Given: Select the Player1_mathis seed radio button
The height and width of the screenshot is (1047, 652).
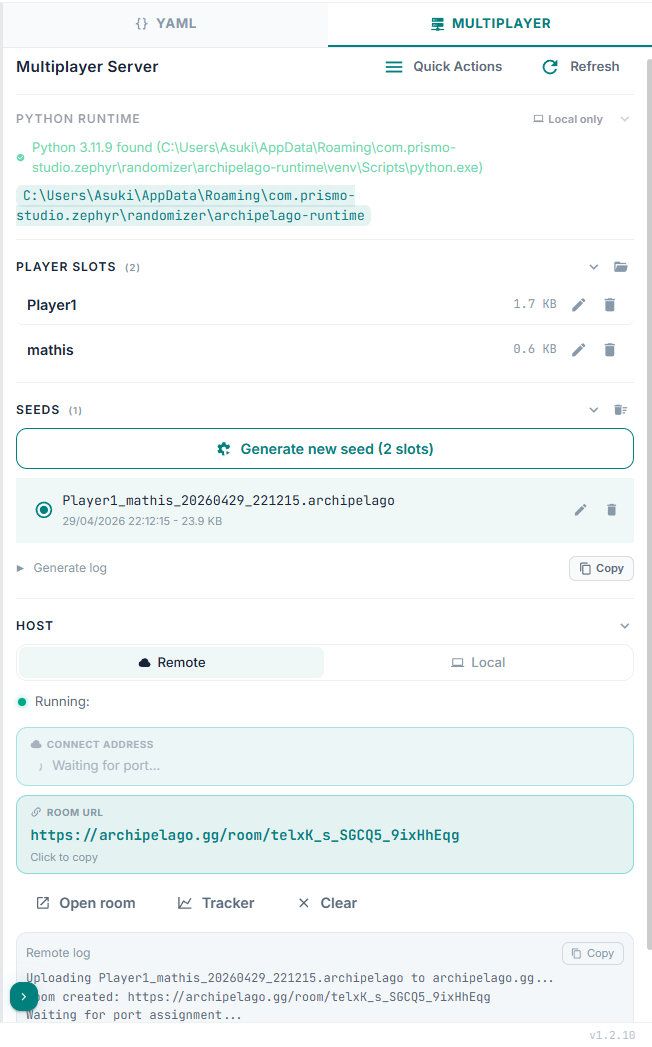Looking at the screenshot, I should 44,510.
